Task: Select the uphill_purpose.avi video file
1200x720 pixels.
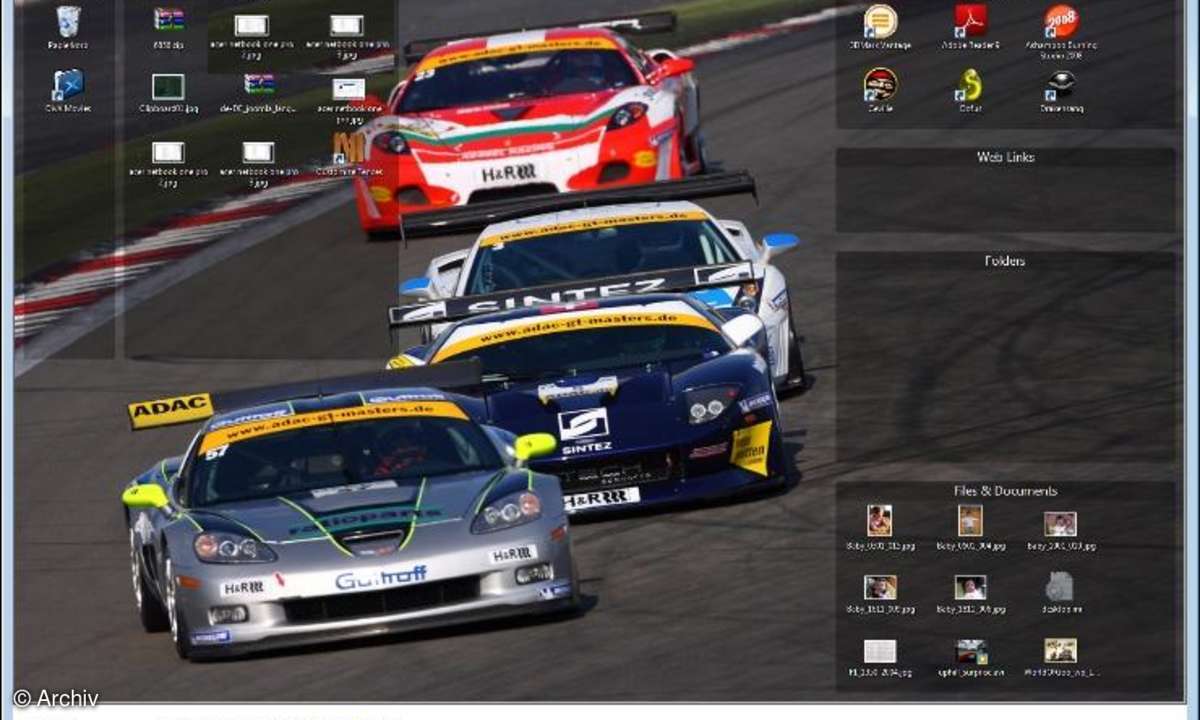Action: click(970, 651)
